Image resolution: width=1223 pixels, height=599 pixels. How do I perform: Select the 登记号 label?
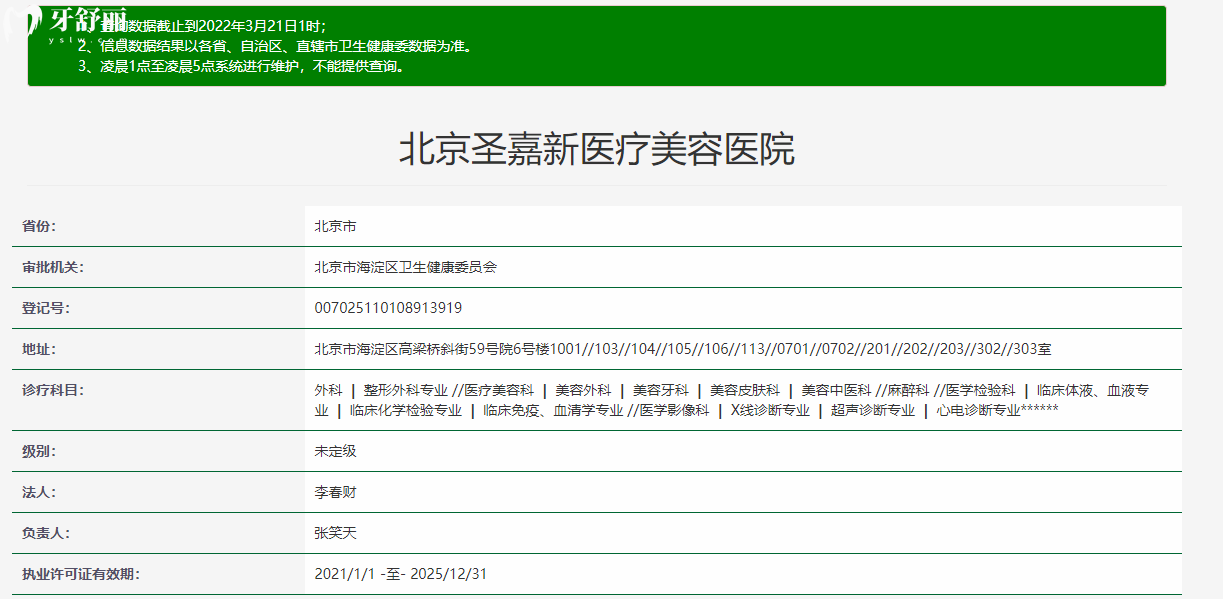(46, 308)
